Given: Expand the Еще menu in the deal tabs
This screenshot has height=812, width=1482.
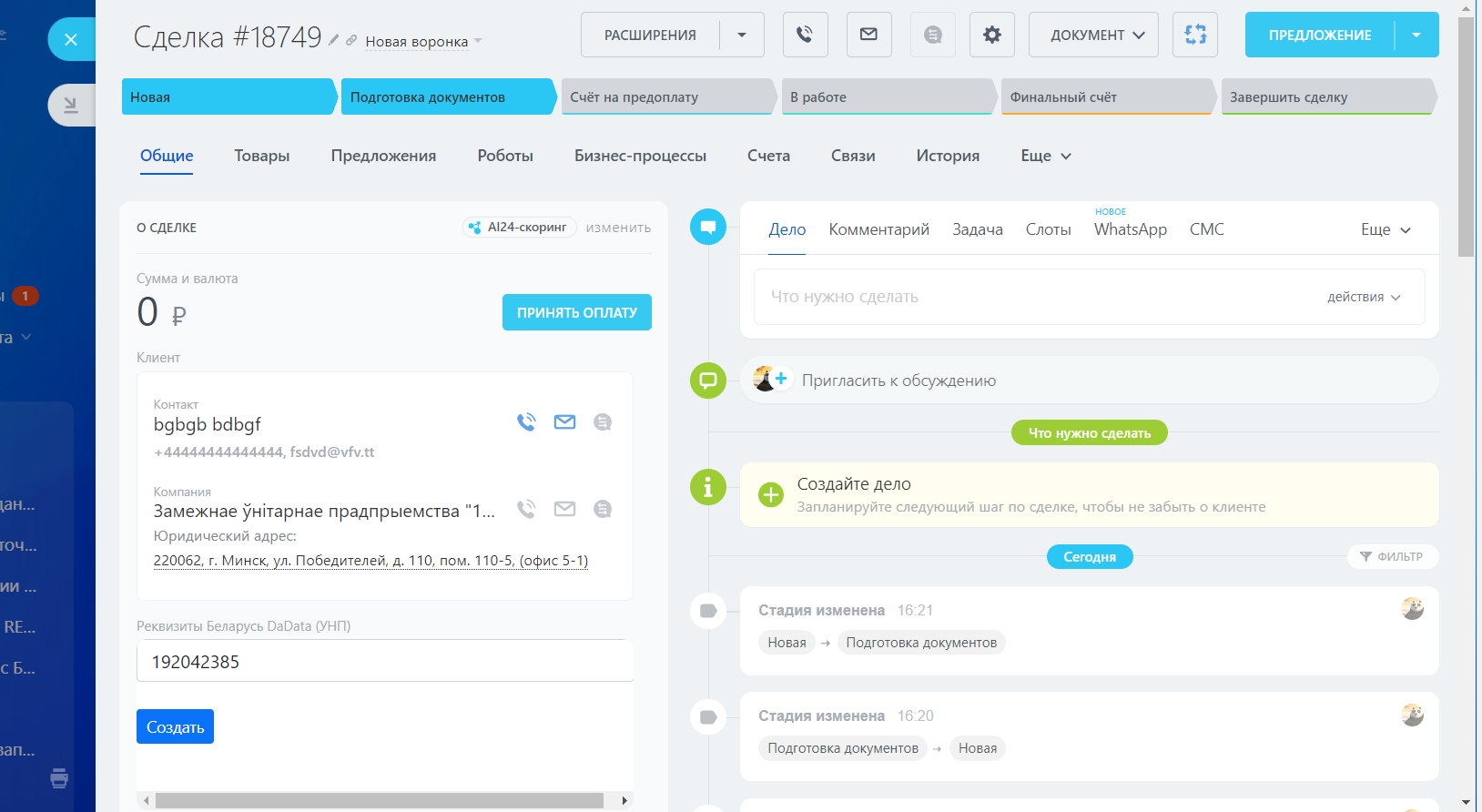Looking at the screenshot, I should (x=1046, y=156).
